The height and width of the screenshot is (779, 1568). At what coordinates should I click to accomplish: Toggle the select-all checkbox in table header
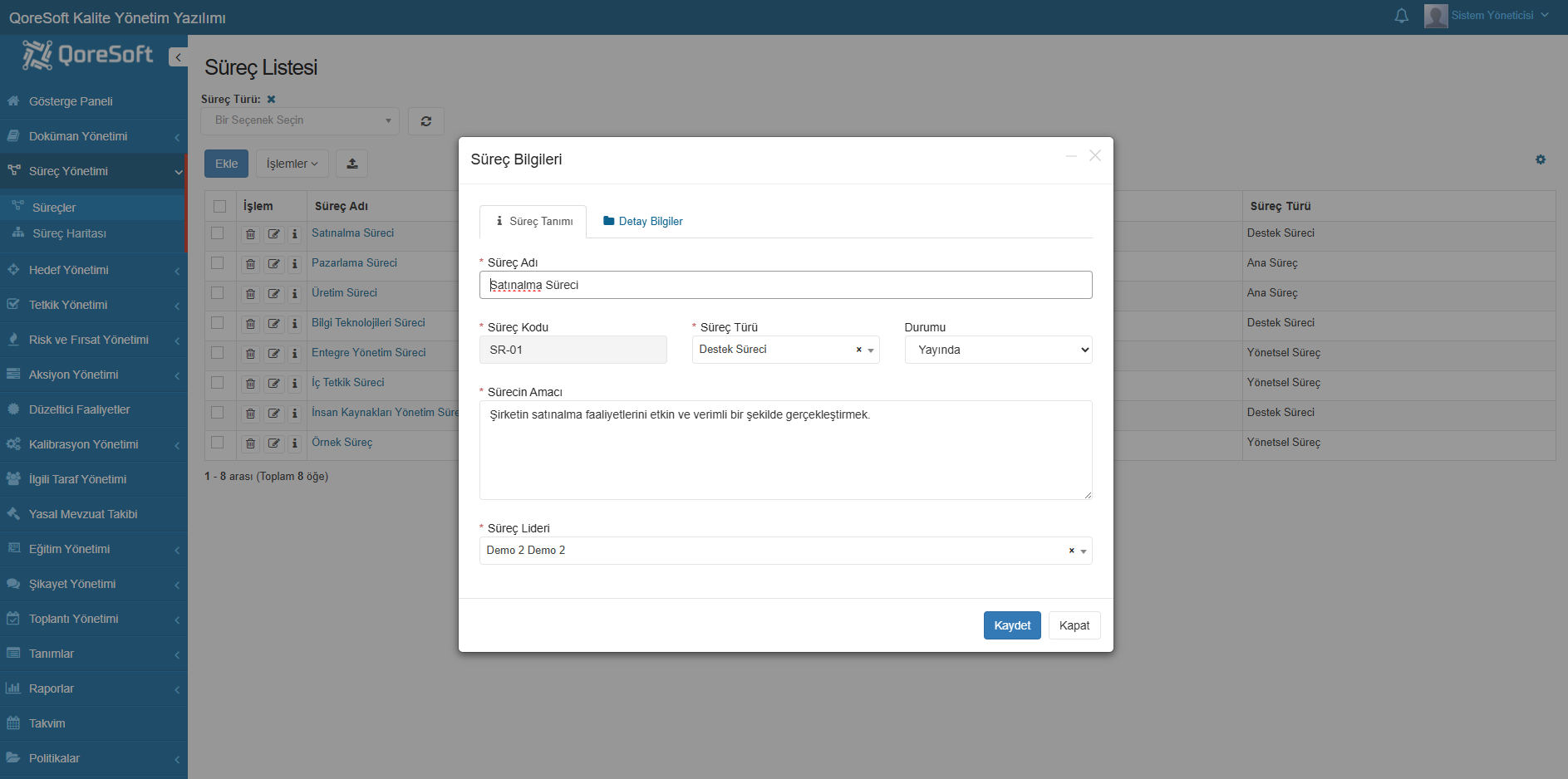point(219,206)
